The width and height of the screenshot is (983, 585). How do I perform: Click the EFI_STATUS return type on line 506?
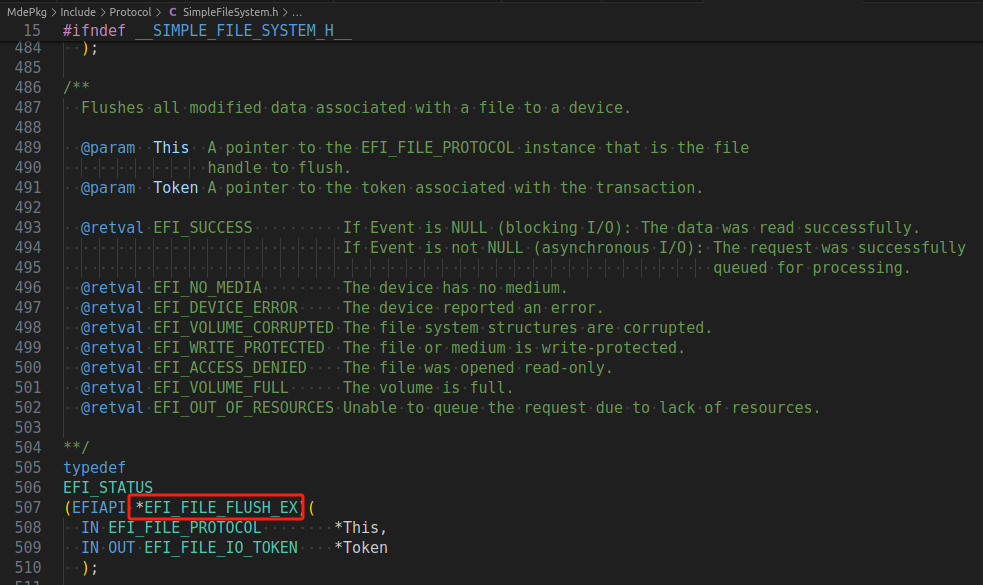[107, 487]
